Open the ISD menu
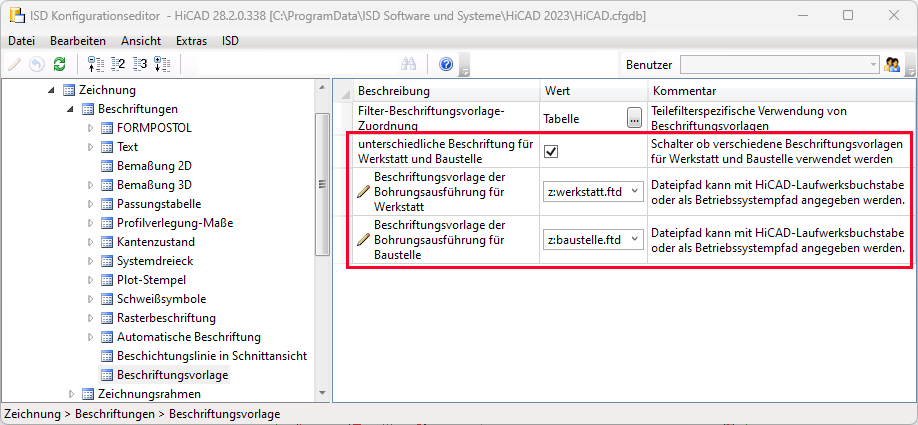The image size is (918, 425). (230, 41)
